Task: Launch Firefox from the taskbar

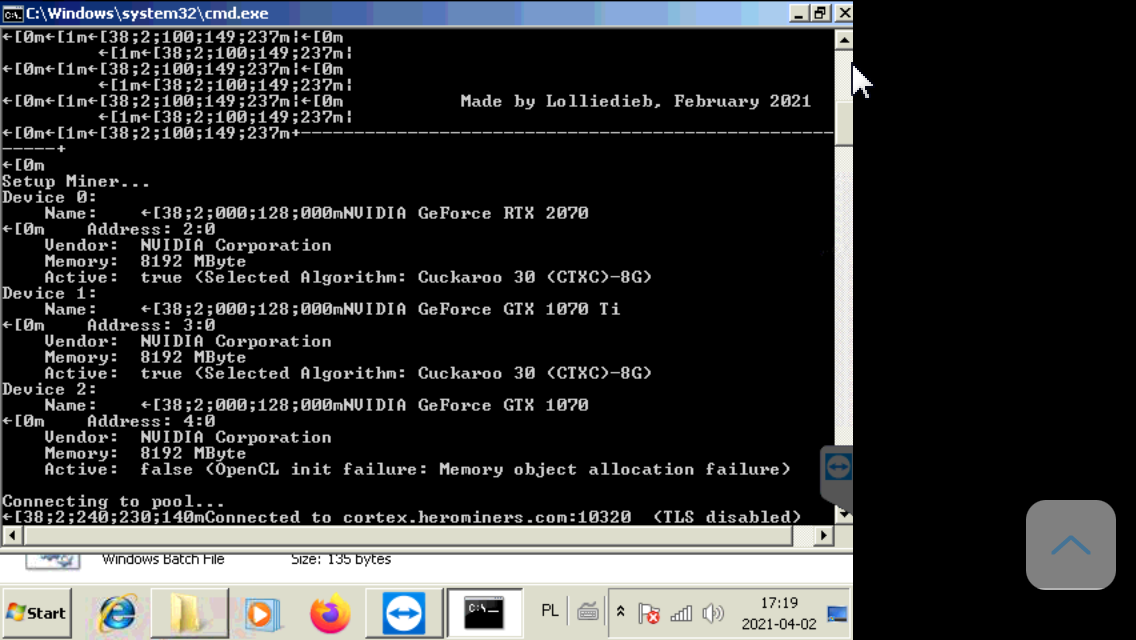Action: (330, 613)
